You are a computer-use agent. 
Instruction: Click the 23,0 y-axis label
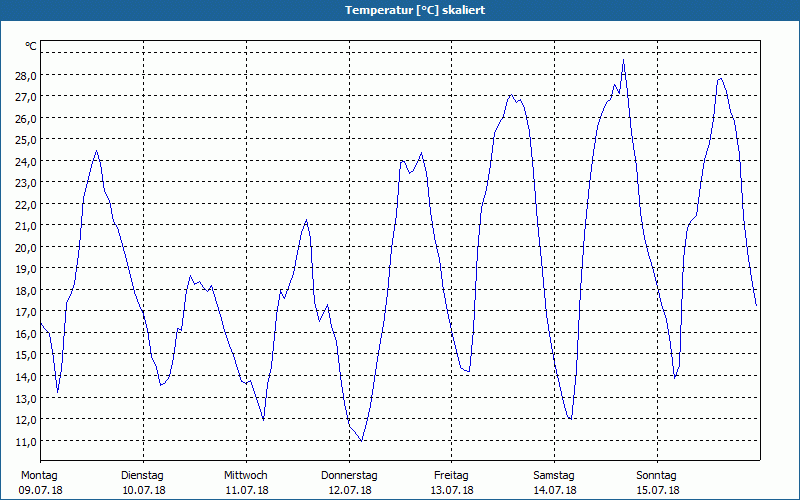[26, 183]
